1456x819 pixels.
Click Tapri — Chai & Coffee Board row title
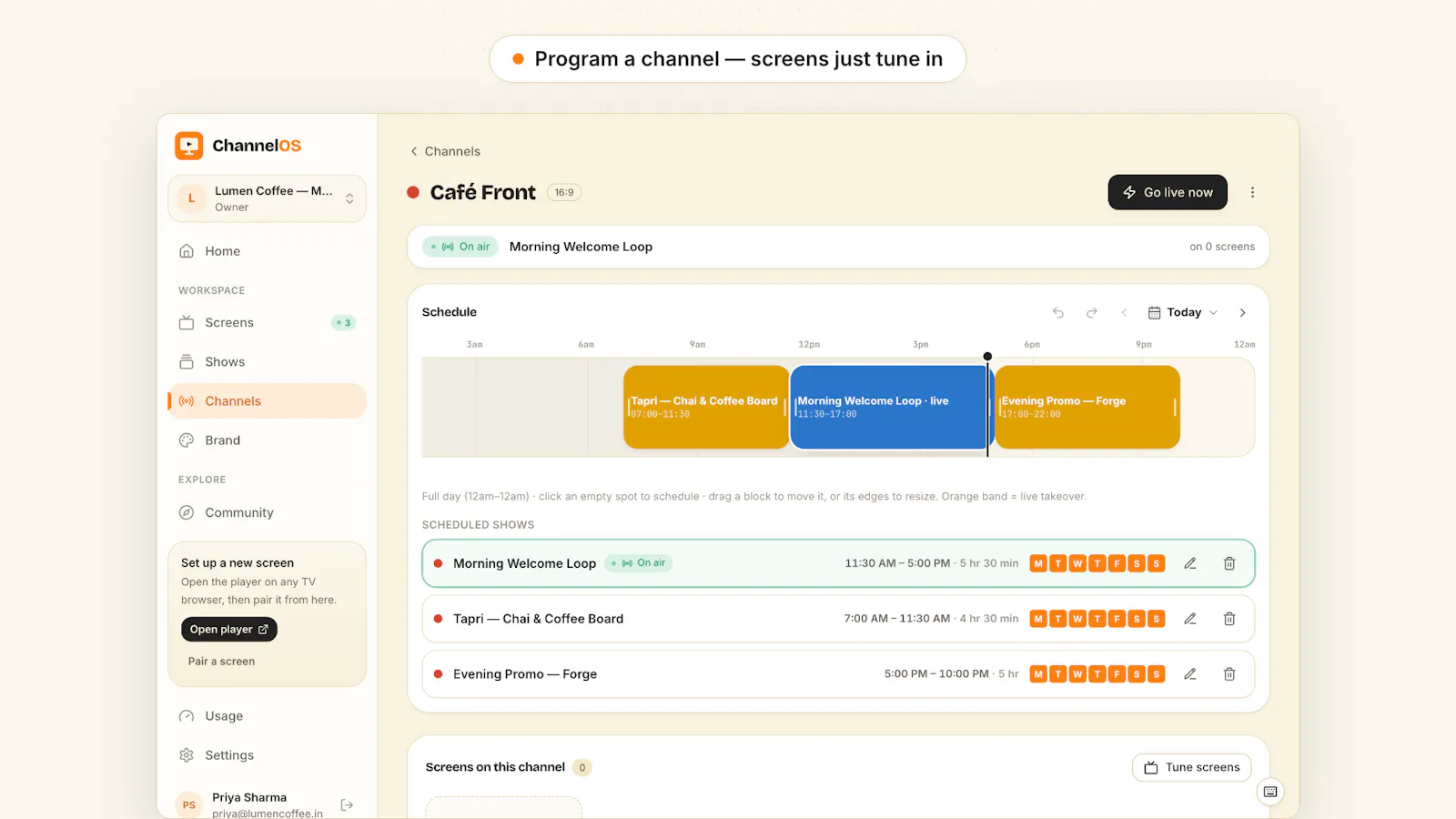[x=538, y=619]
